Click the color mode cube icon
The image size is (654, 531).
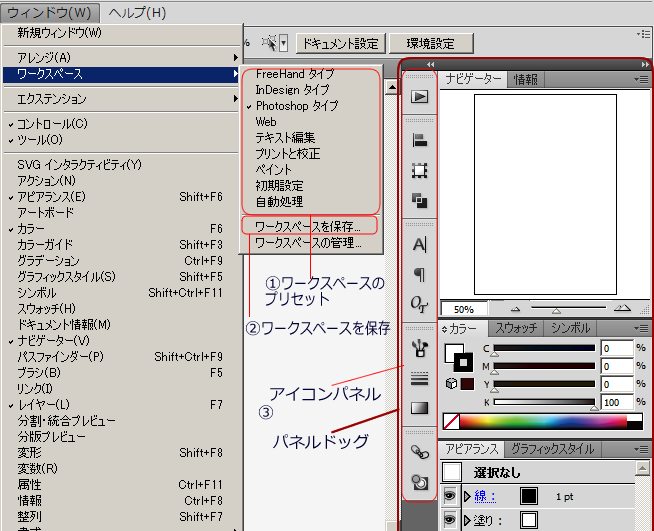click(x=451, y=383)
